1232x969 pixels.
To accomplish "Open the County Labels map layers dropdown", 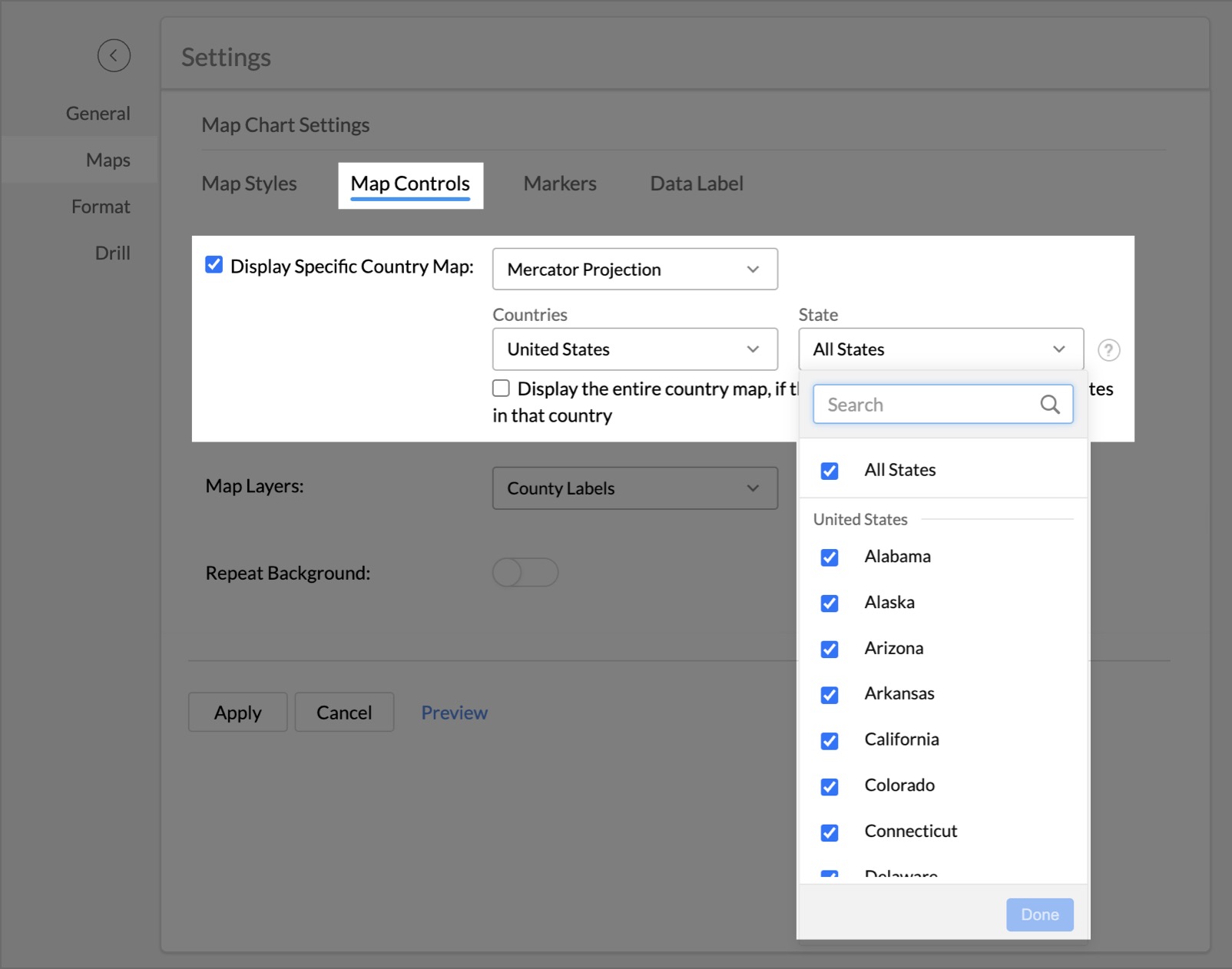I will pyautogui.click(x=634, y=488).
